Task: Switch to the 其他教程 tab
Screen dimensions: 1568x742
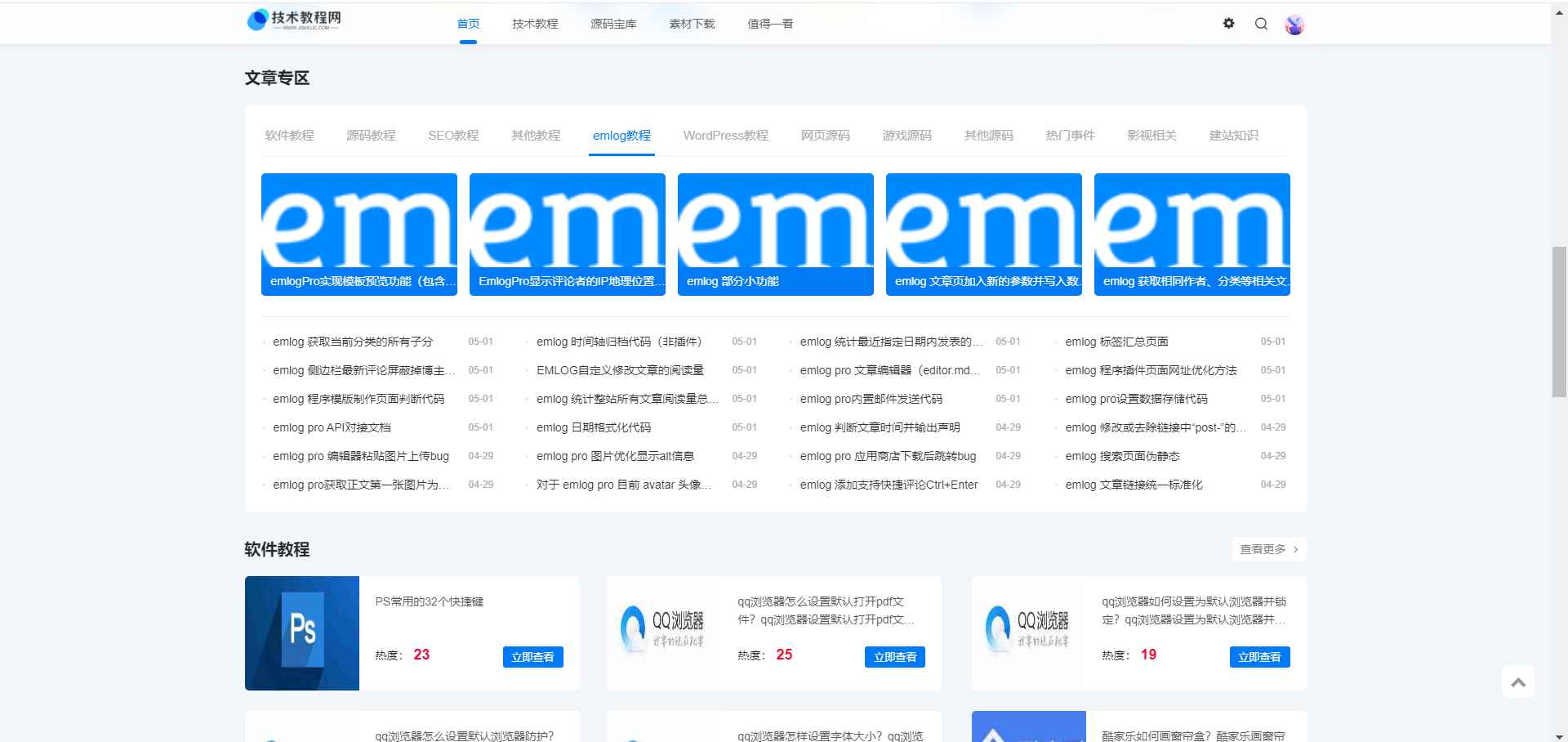Action: click(536, 136)
